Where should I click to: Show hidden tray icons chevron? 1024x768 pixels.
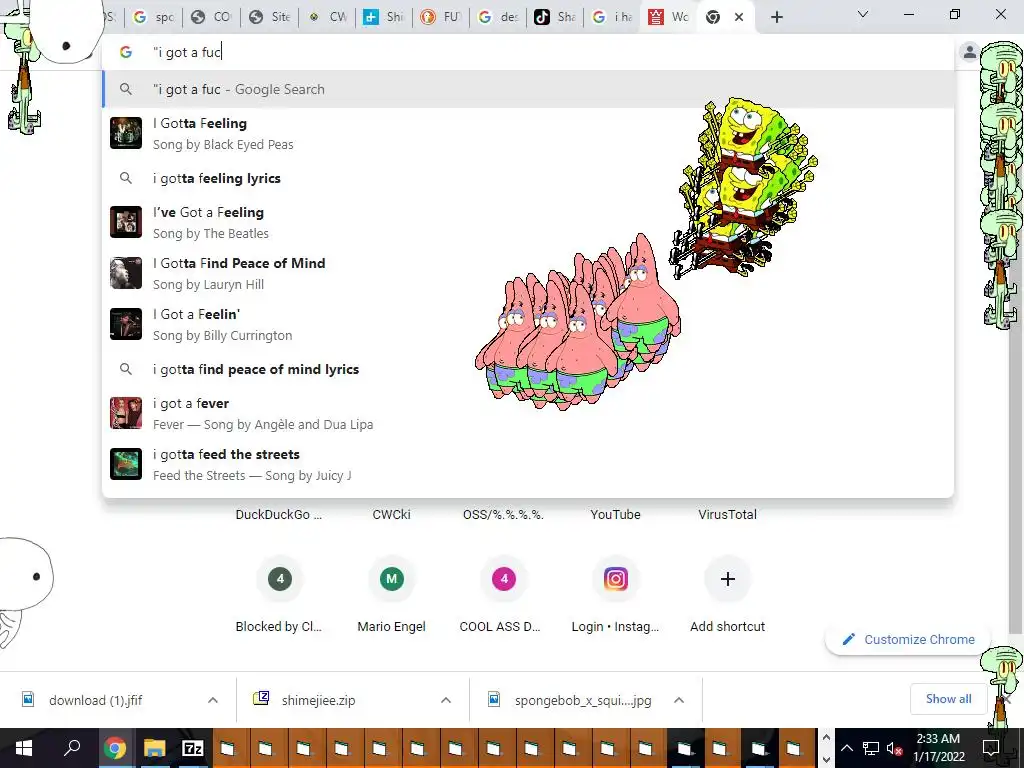click(x=846, y=748)
